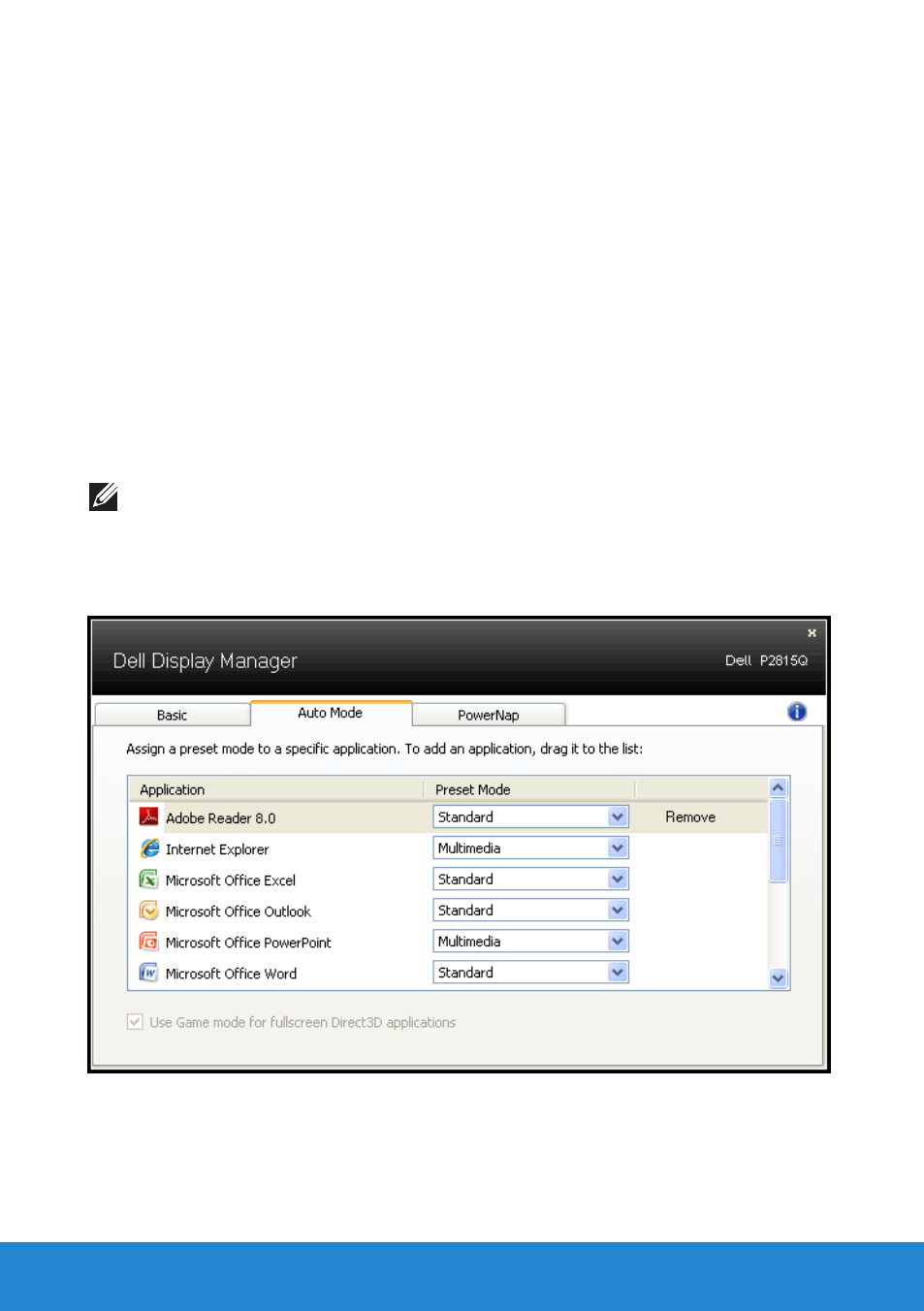Click the Adobe Reader 8.0 application icon
This screenshot has width=924, height=1311.
coord(148,817)
